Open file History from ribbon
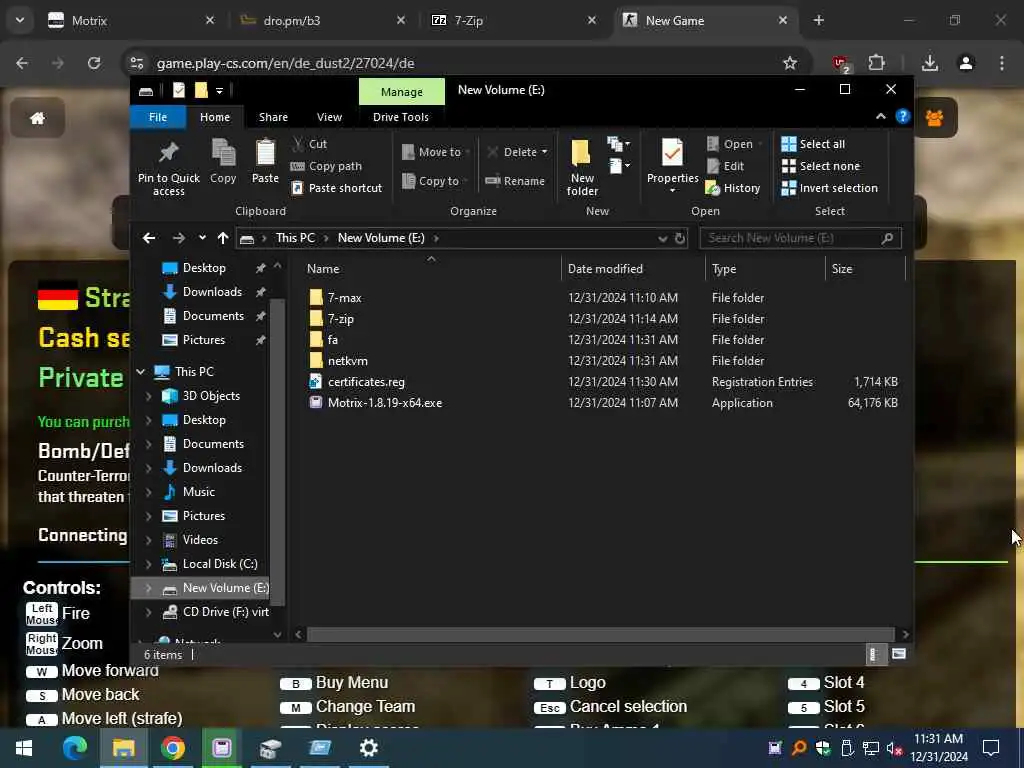 click(x=733, y=188)
